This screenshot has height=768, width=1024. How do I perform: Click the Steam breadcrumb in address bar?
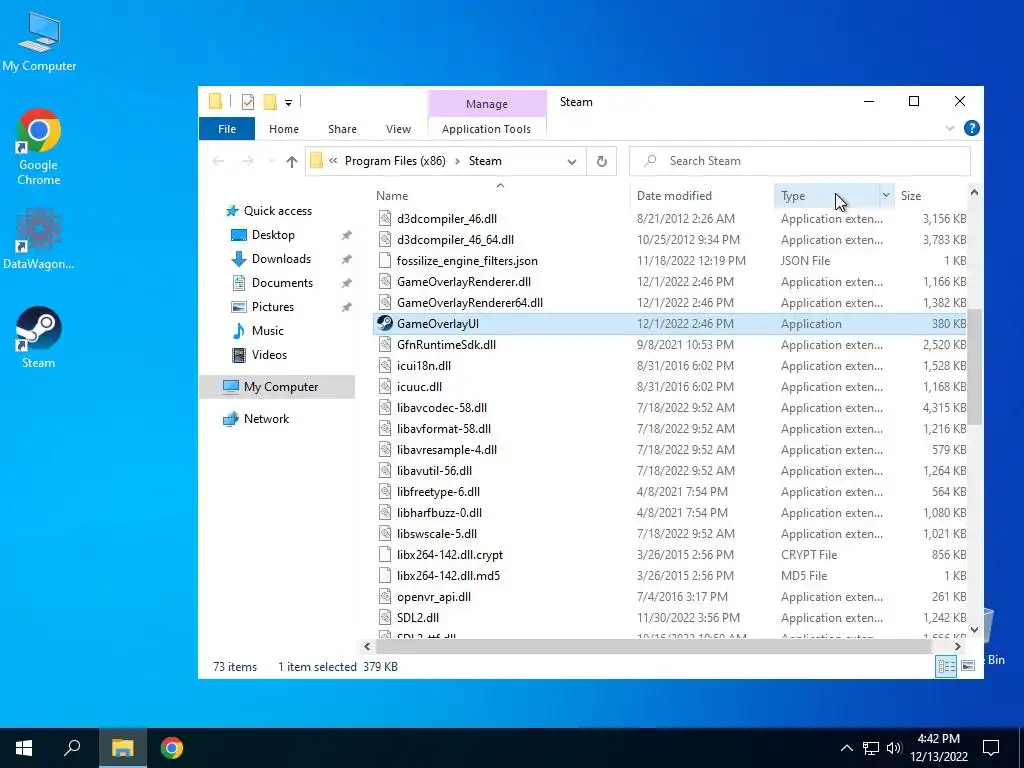point(485,161)
